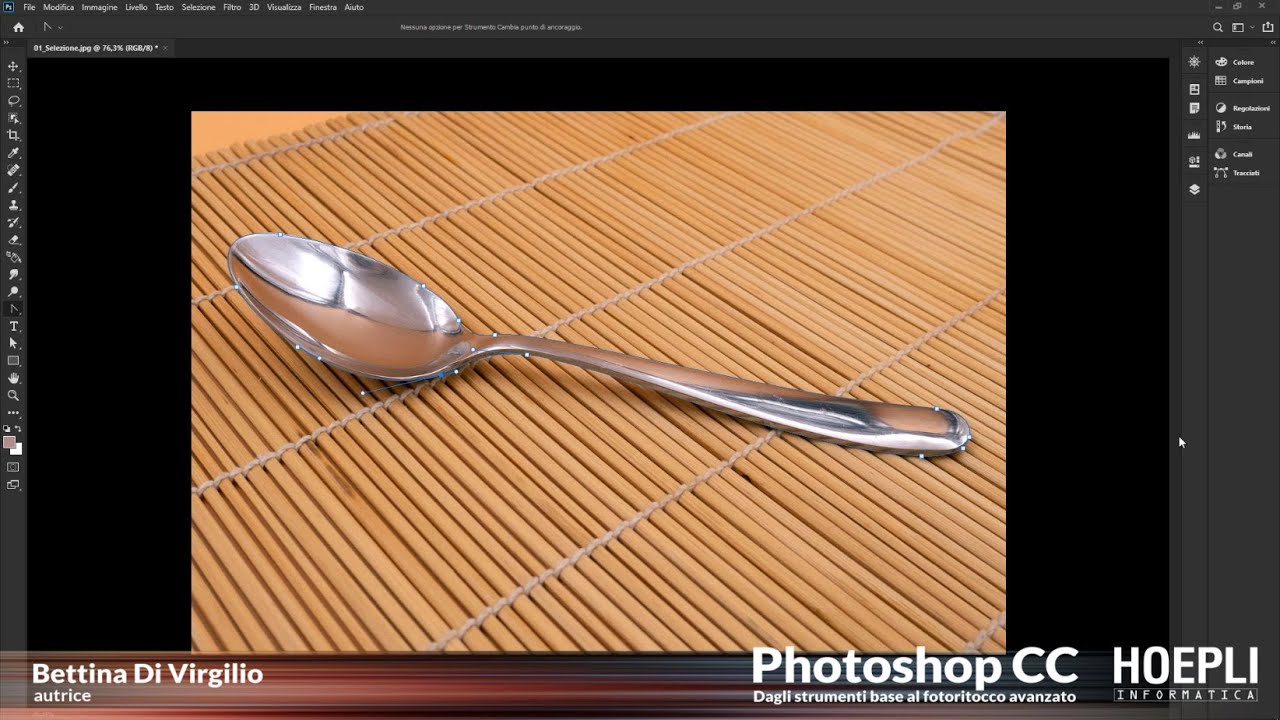Select the Smudge tool
Screen dimensions: 1280x720
(13, 274)
